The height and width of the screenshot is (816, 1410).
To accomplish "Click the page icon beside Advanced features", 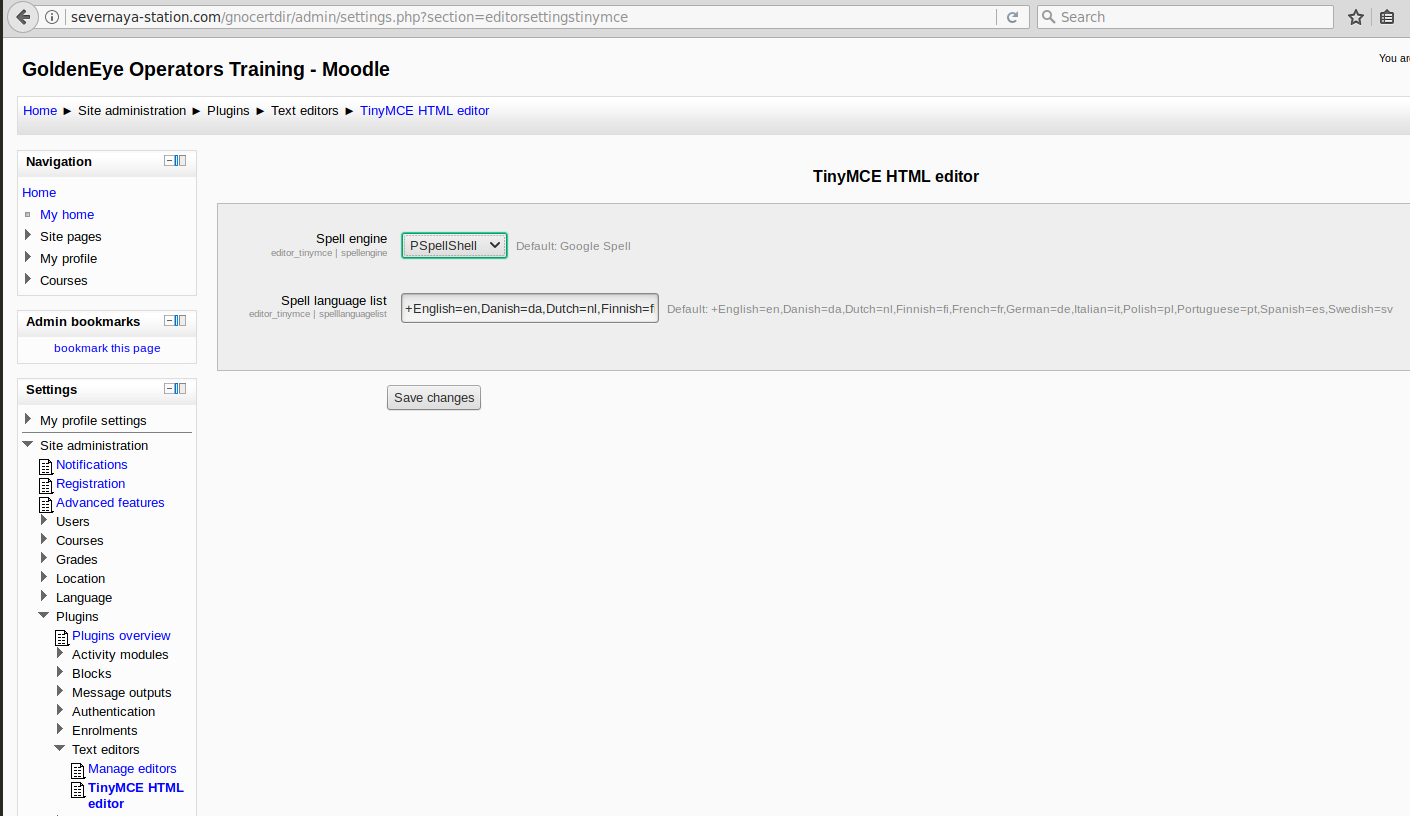I will [x=46, y=504].
